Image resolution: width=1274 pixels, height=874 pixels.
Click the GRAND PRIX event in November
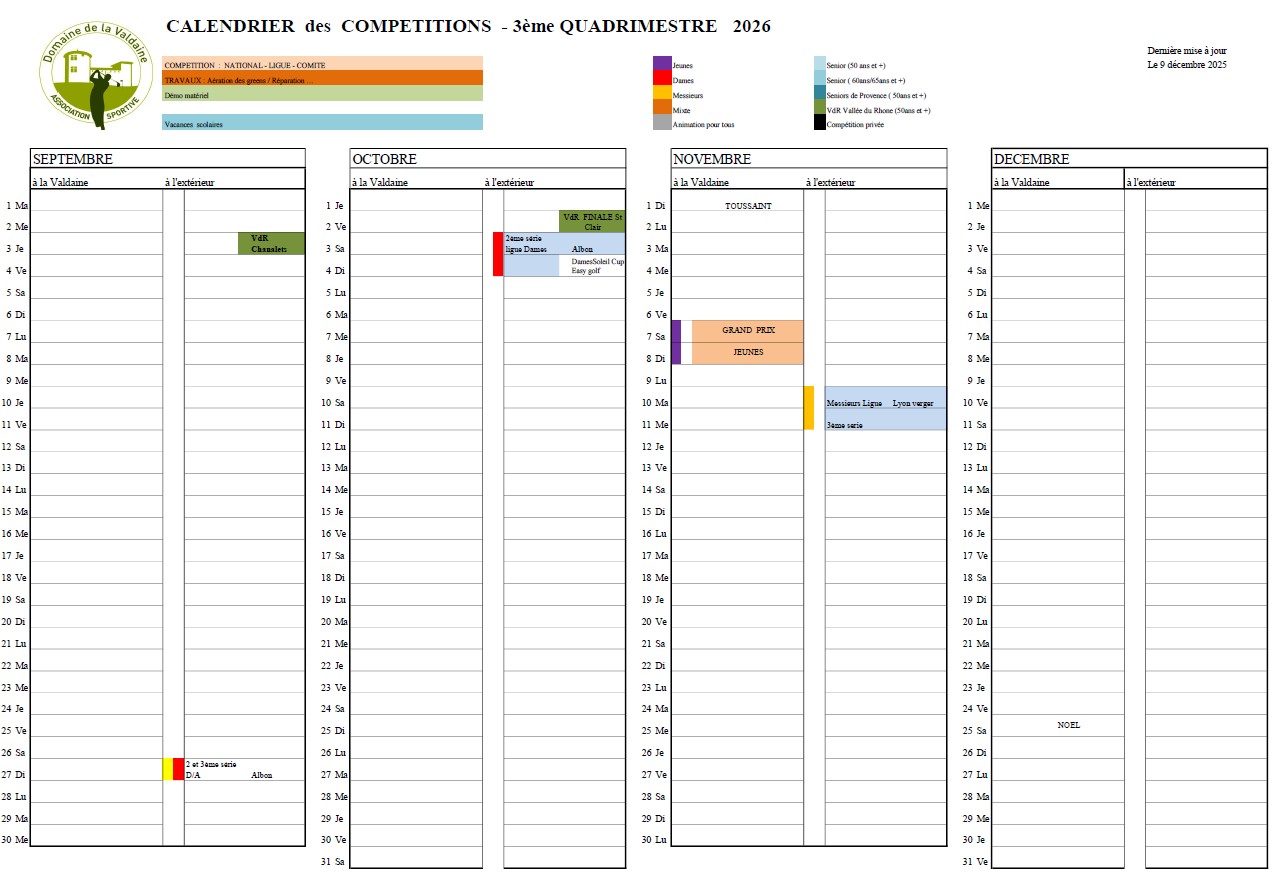click(x=748, y=330)
